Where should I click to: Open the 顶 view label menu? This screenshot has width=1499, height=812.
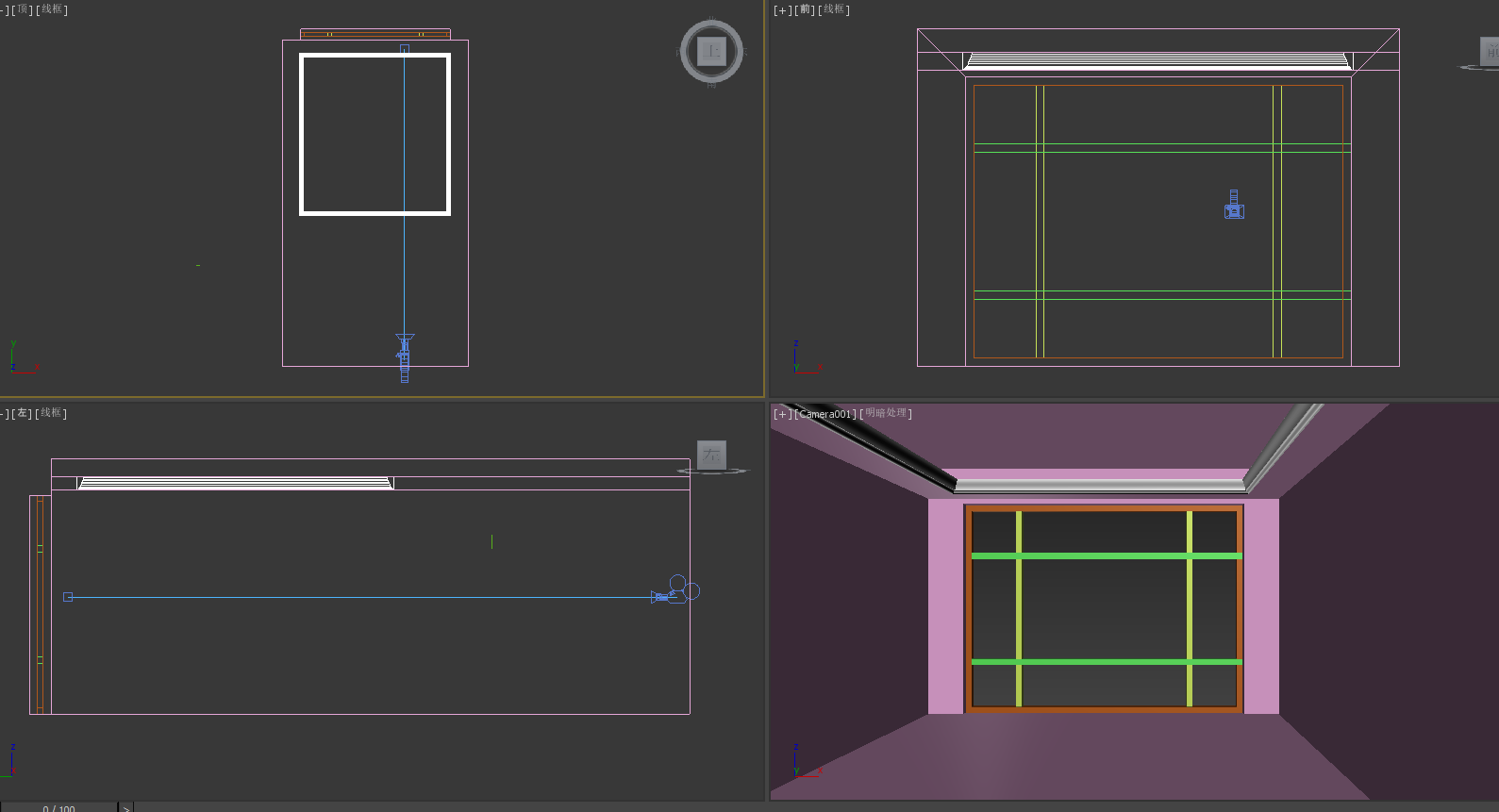pos(23,9)
